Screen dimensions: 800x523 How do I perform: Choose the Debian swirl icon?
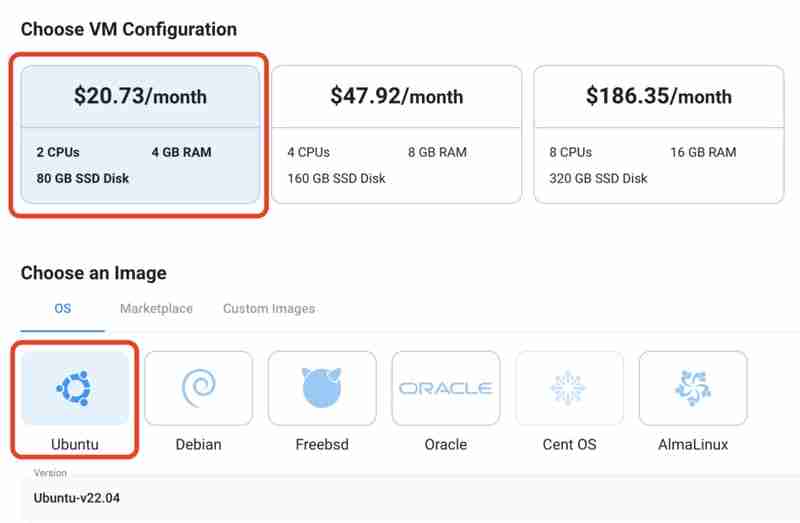click(198, 387)
